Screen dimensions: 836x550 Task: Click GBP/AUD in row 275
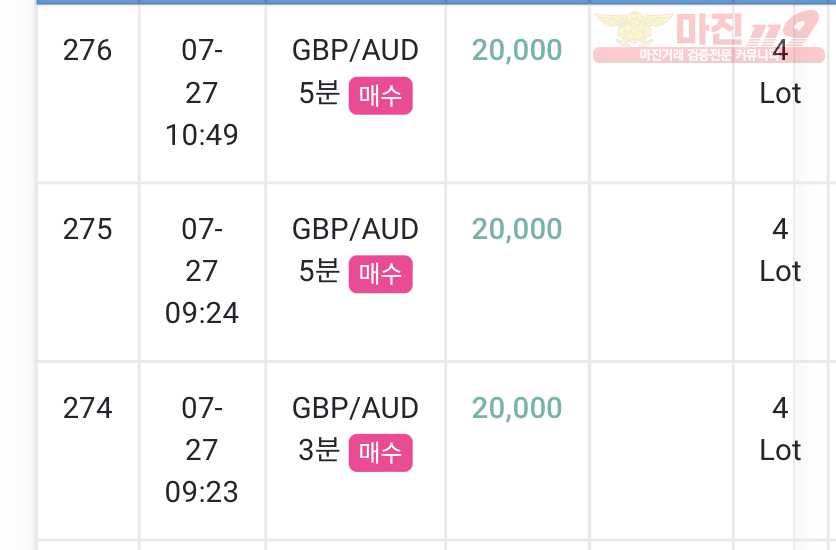(355, 229)
